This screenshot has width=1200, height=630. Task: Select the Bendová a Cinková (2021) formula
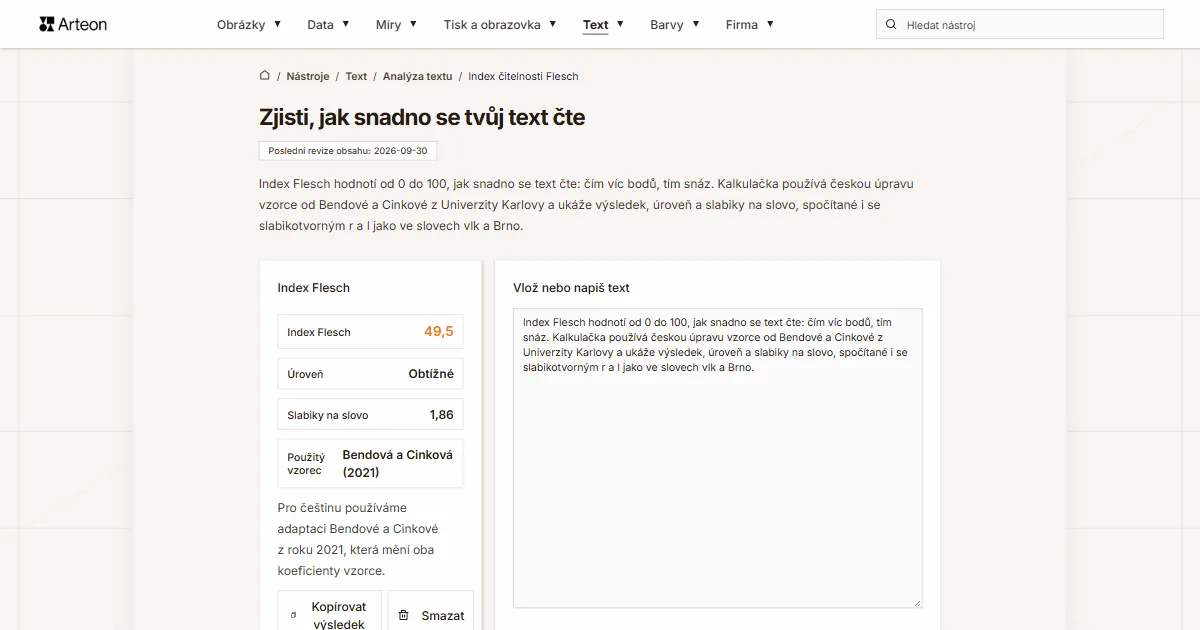tap(397, 463)
